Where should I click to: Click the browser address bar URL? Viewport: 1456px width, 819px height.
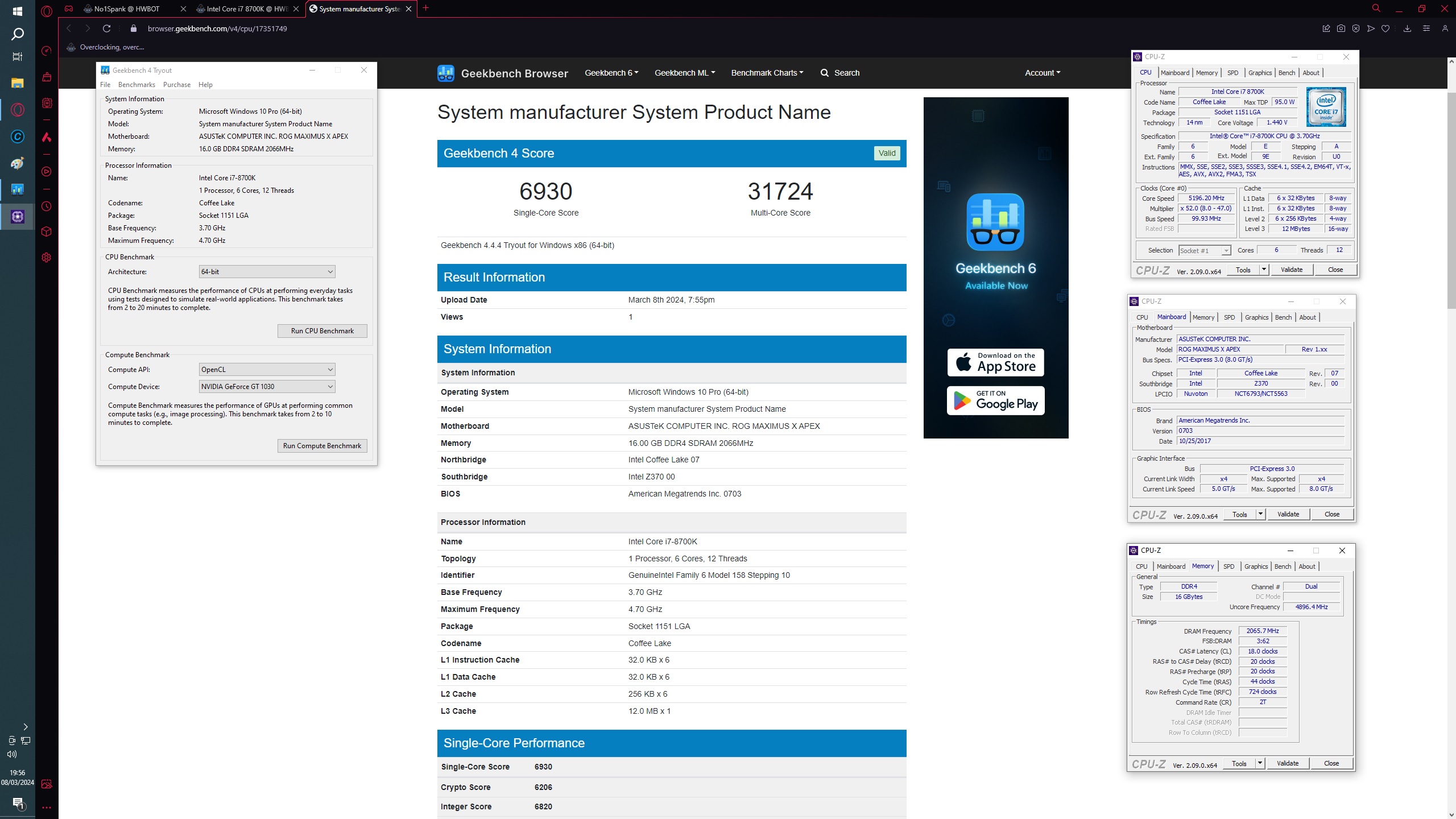pyautogui.click(x=217, y=28)
